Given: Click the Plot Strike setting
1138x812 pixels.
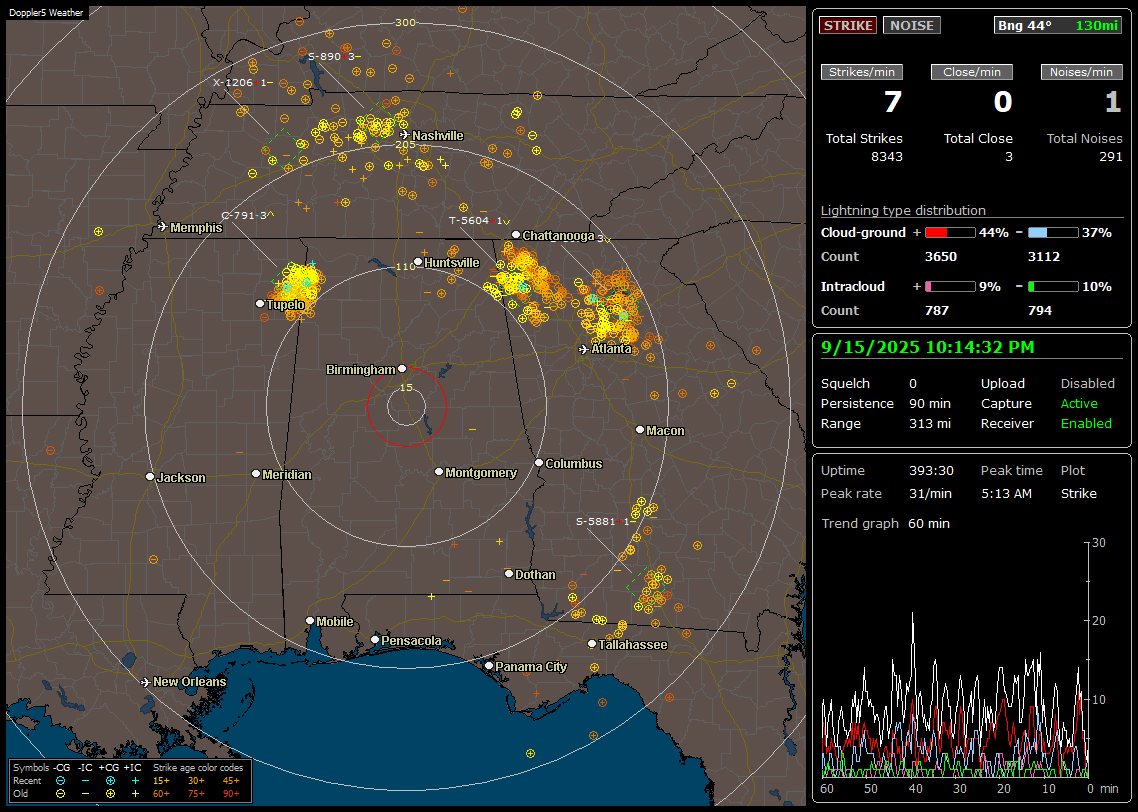Looking at the screenshot, I should [x=1078, y=493].
